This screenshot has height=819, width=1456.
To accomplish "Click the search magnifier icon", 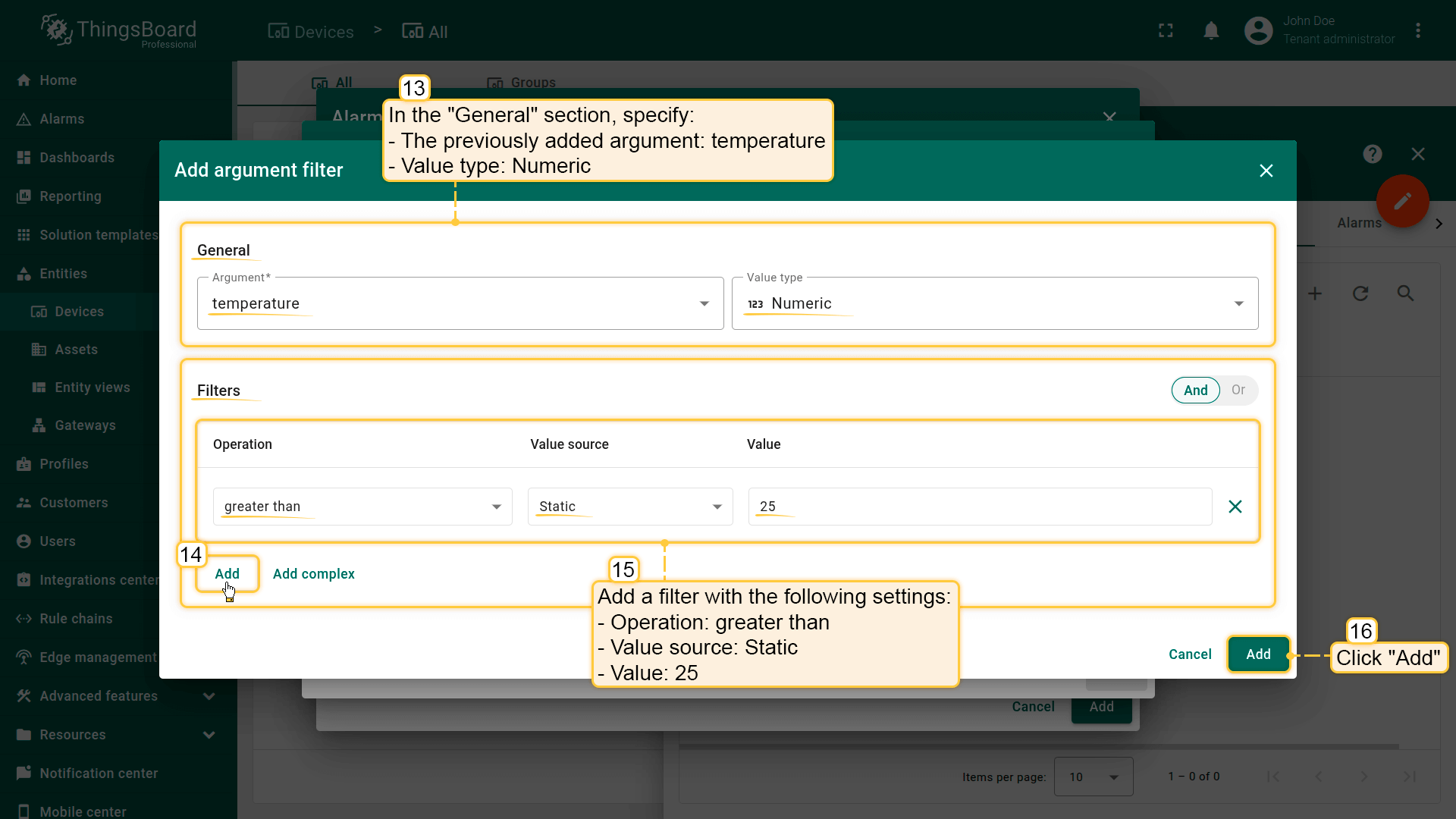I will tap(1405, 293).
